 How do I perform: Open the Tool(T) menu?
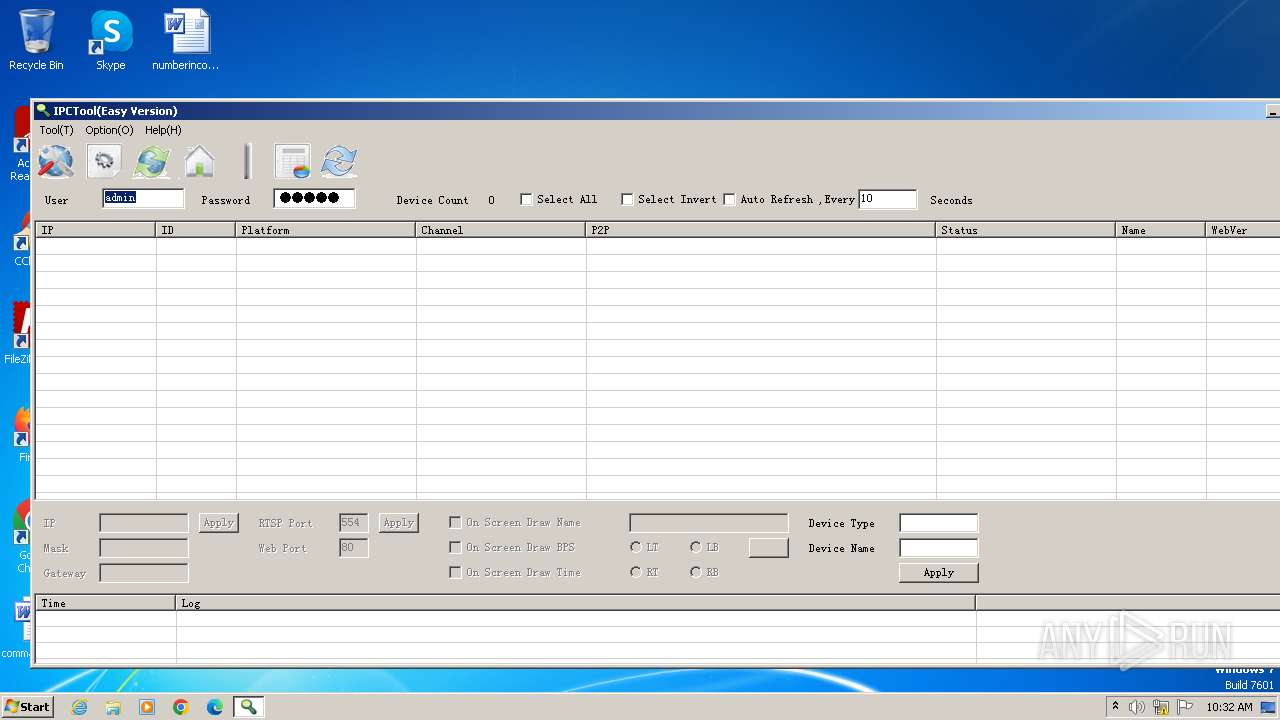(x=56, y=130)
